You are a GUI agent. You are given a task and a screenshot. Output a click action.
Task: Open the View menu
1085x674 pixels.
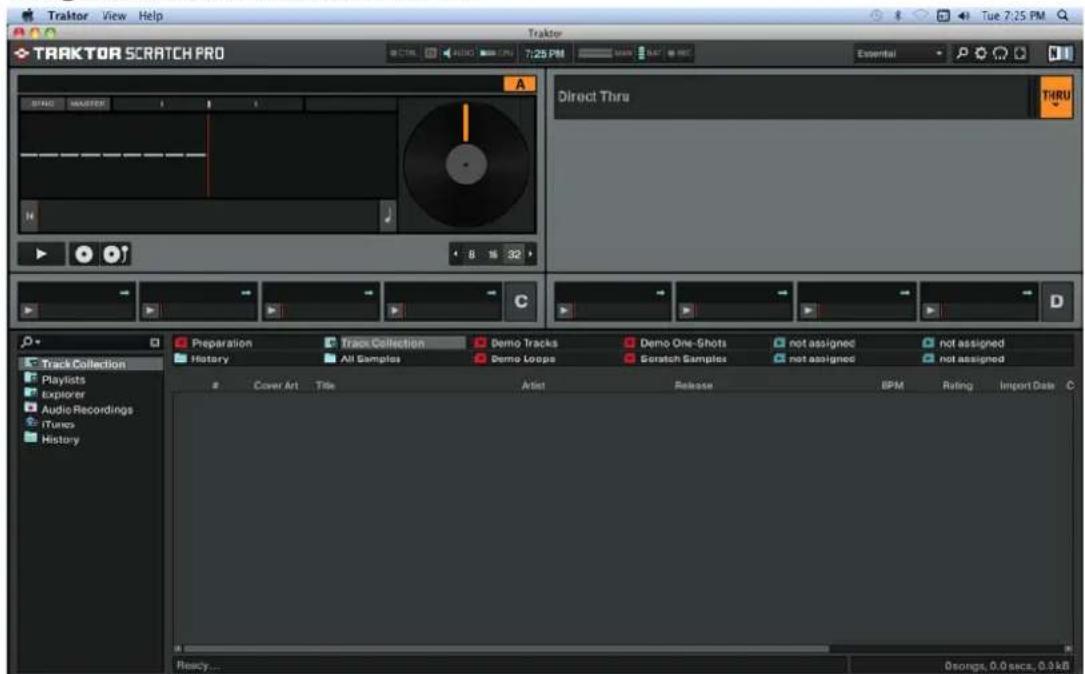coord(113,15)
